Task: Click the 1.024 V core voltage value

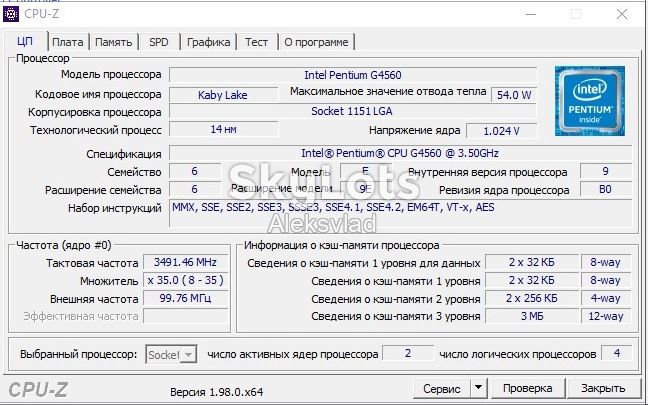Action: [501, 131]
